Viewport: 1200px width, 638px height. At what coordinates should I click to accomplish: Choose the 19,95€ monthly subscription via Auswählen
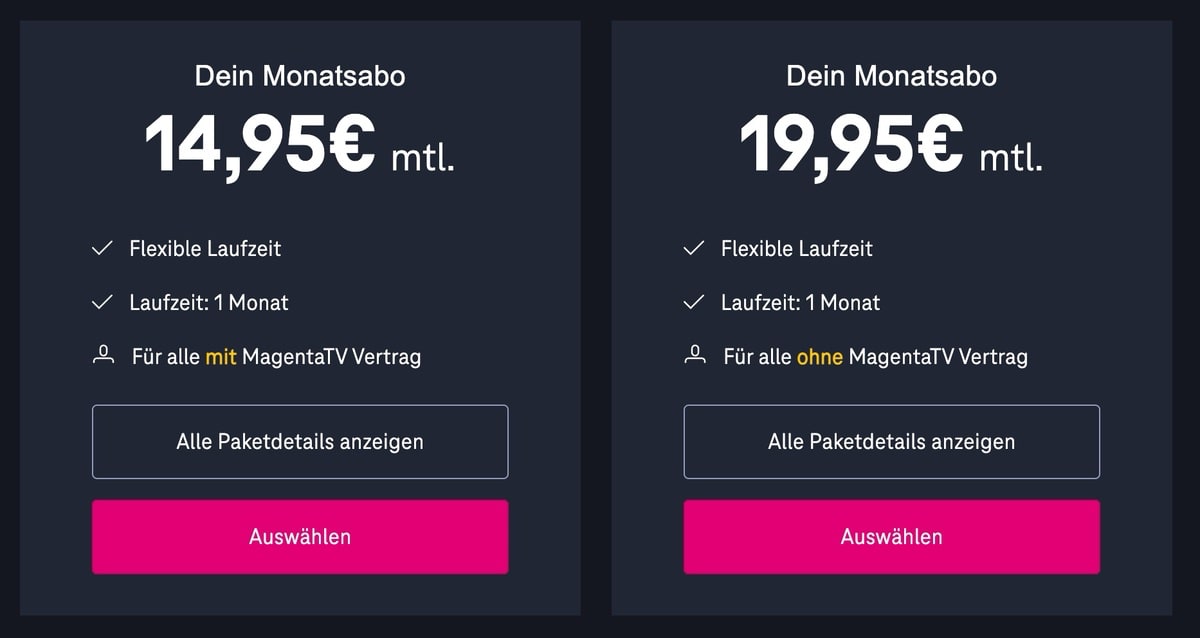pyautogui.click(x=891, y=537)
